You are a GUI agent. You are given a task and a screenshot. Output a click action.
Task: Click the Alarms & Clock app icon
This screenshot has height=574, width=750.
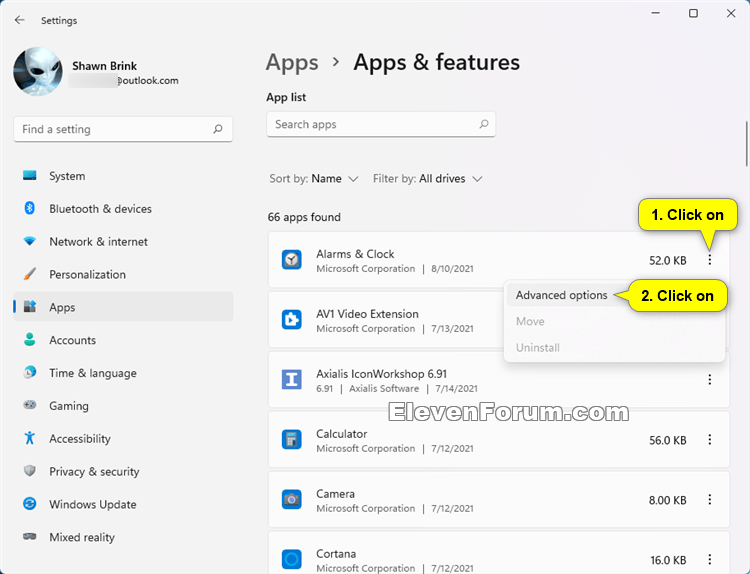291,260
